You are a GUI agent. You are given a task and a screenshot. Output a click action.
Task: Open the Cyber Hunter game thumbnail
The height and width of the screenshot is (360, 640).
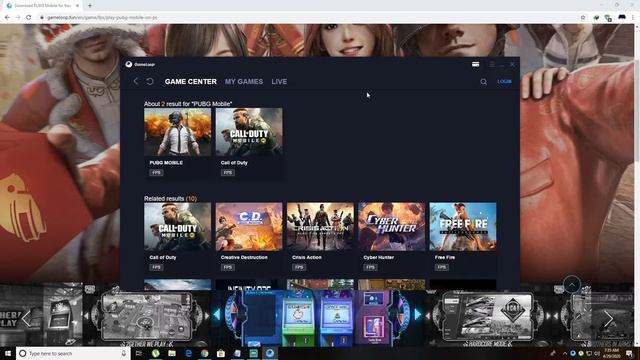click(391, 227)
